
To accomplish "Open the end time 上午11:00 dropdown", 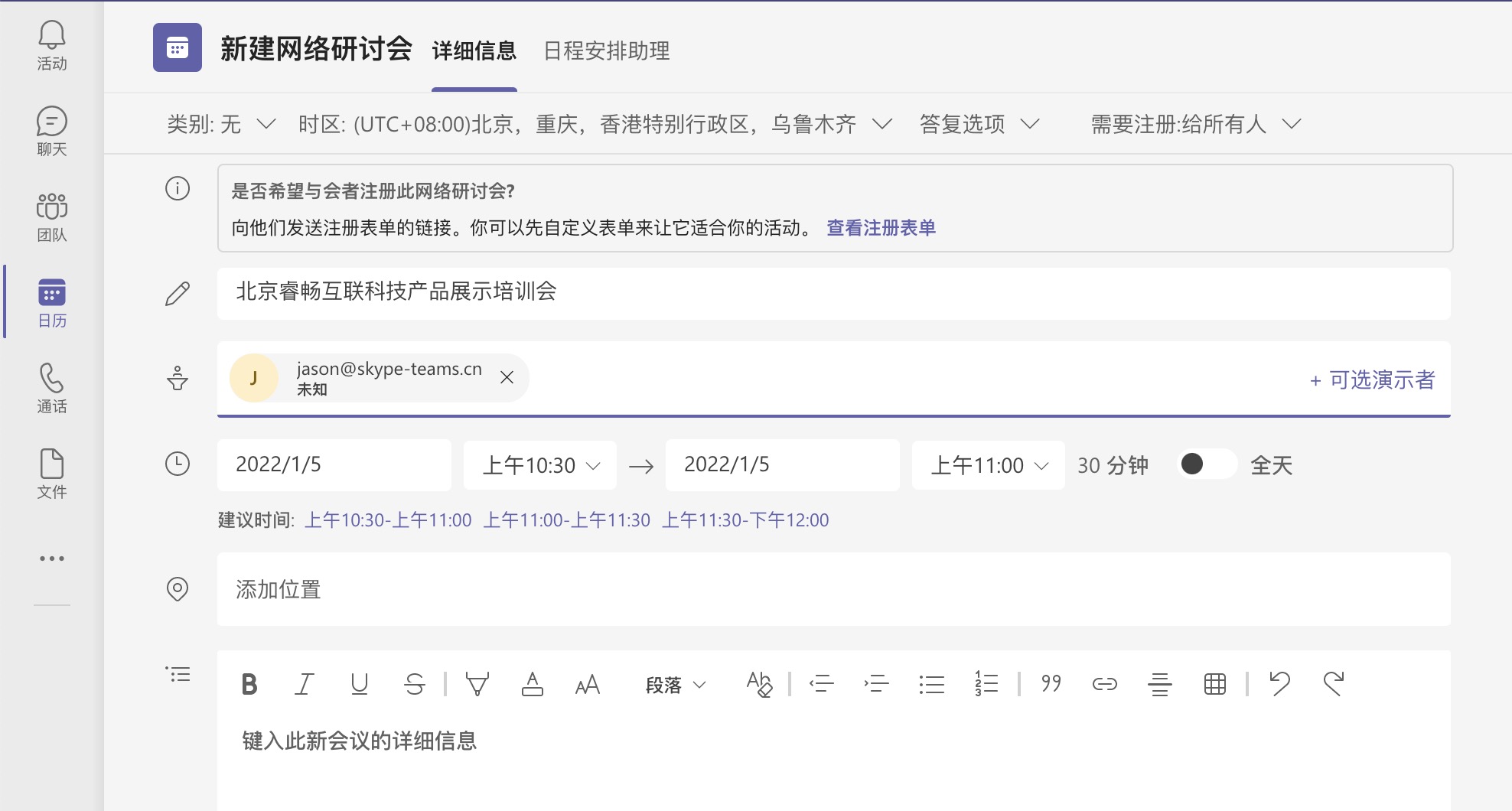I will coord(989,465).
